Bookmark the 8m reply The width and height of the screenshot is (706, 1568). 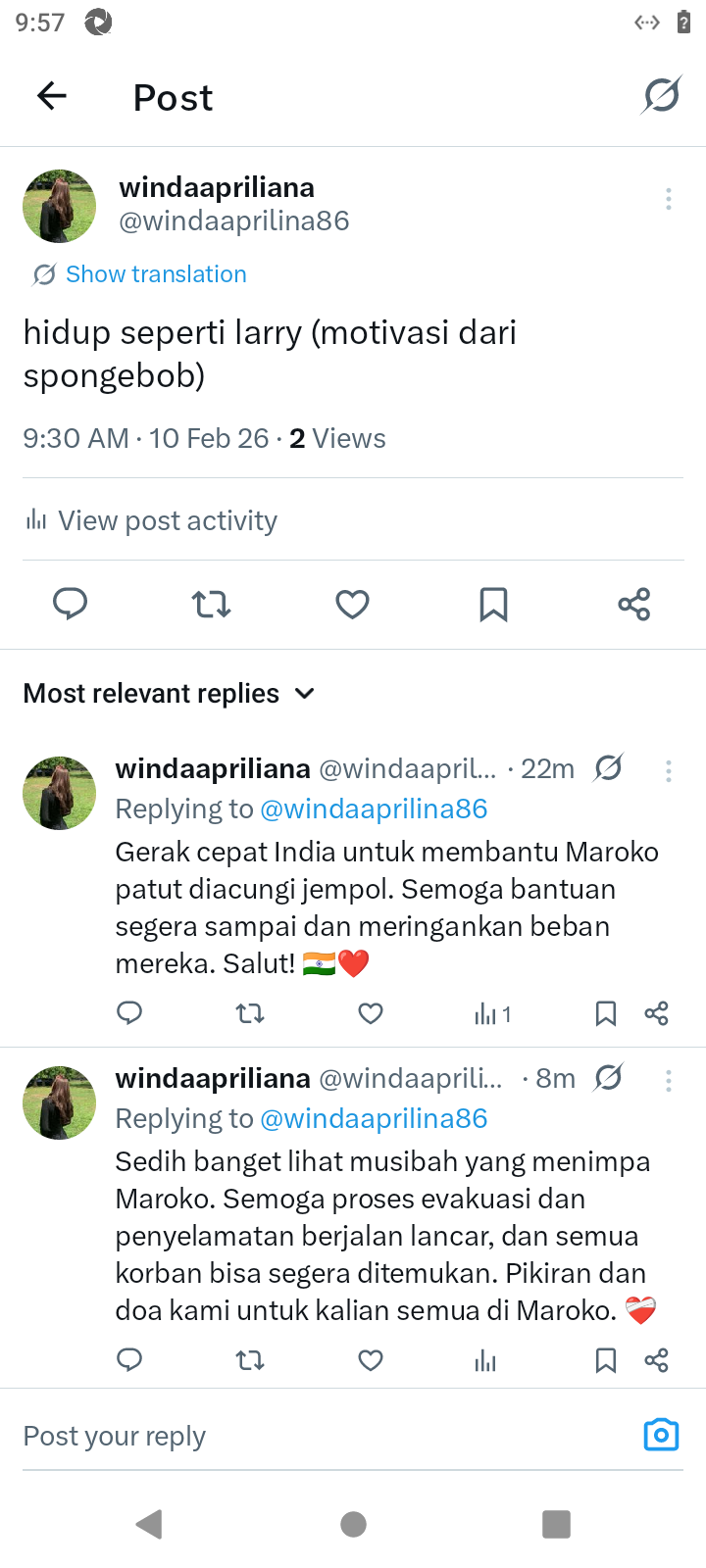pos(606,1360)
